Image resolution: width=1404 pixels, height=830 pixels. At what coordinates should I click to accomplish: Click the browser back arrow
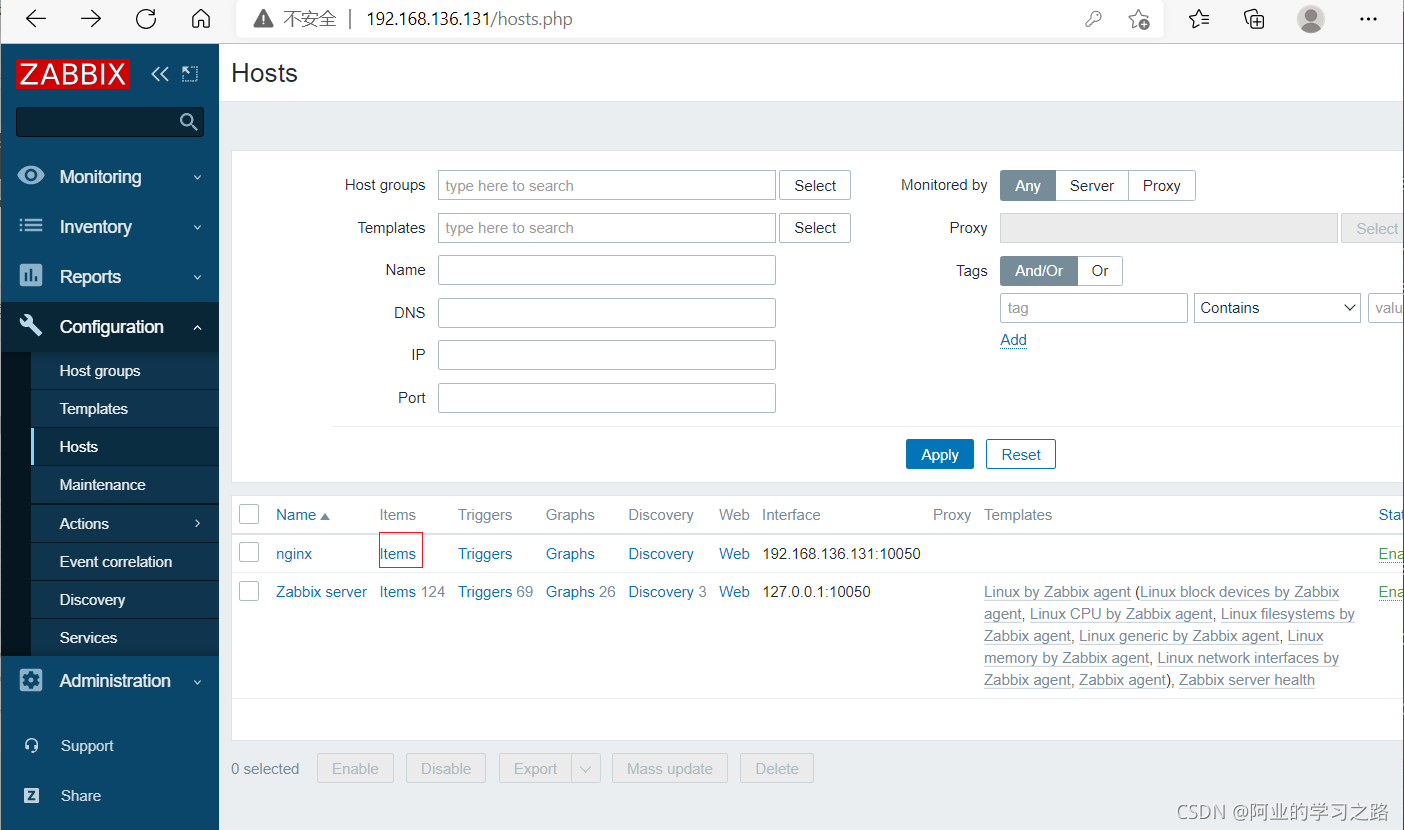pyautogui.click(x=36, y=19)
